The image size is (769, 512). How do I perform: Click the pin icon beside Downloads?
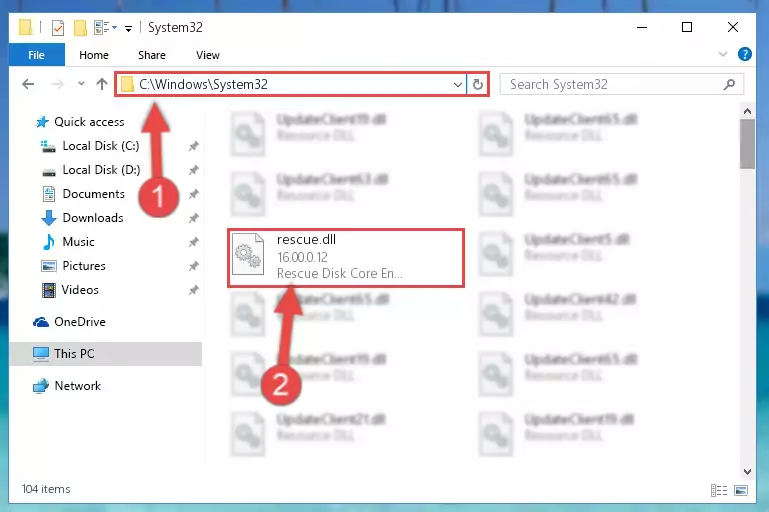pyautogui.click(x=194, y=218)
